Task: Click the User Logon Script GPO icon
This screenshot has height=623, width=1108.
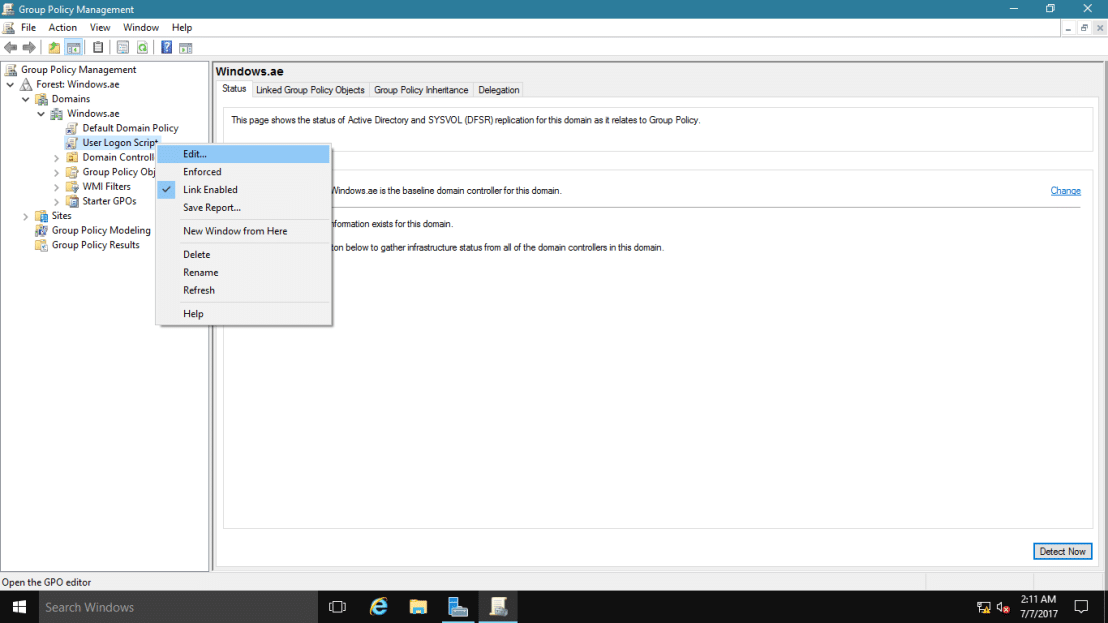Action: tap(71, 143)
